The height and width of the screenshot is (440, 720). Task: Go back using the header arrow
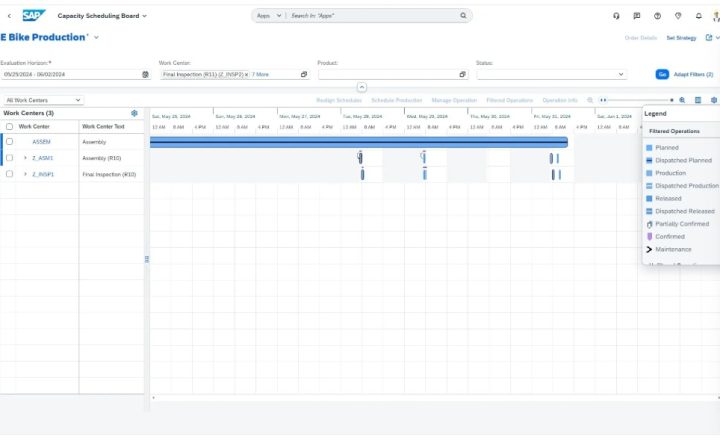[x=9, y=16]
